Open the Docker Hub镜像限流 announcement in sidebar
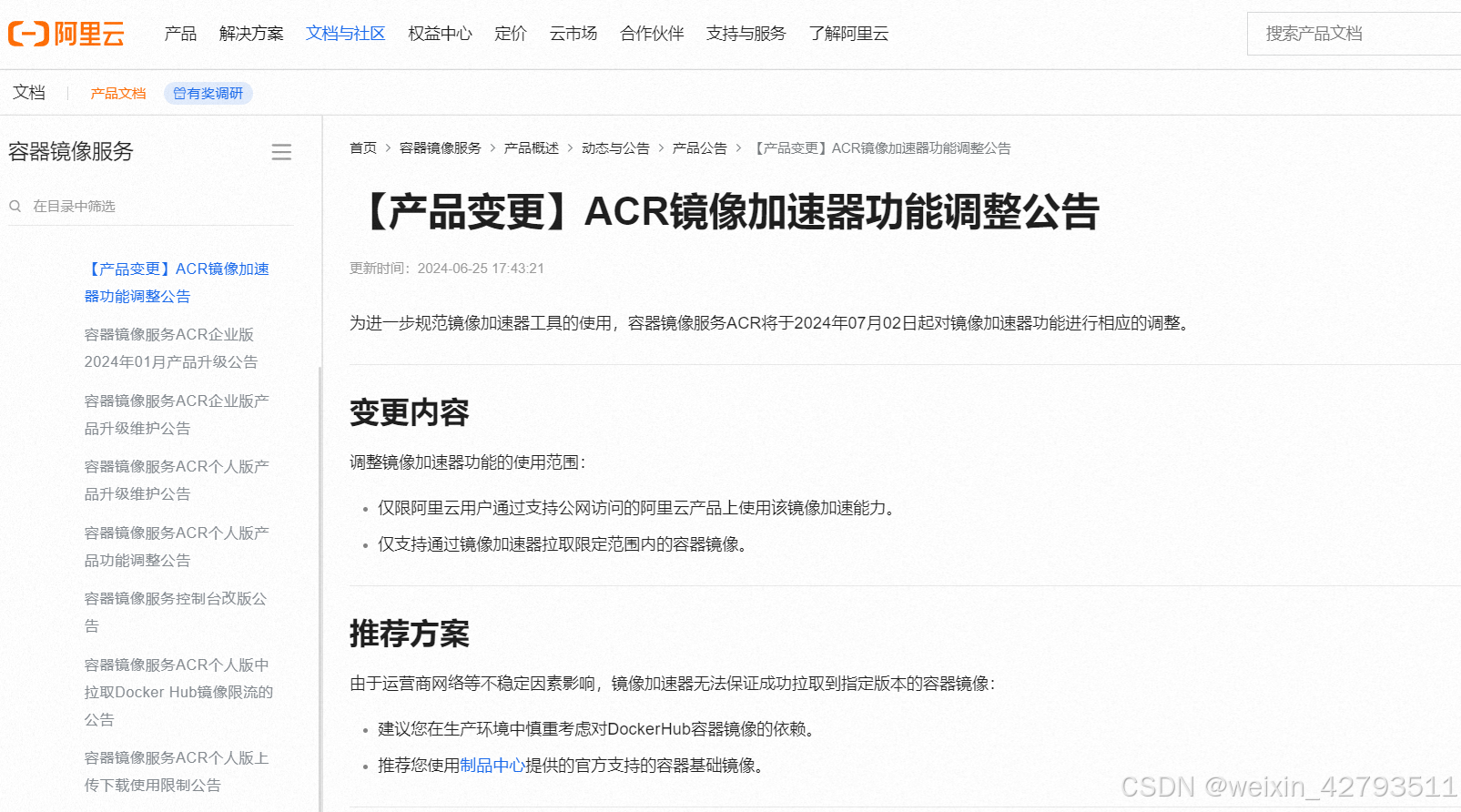The width and height of the screenshot is (1461, 812). (178, 692)
